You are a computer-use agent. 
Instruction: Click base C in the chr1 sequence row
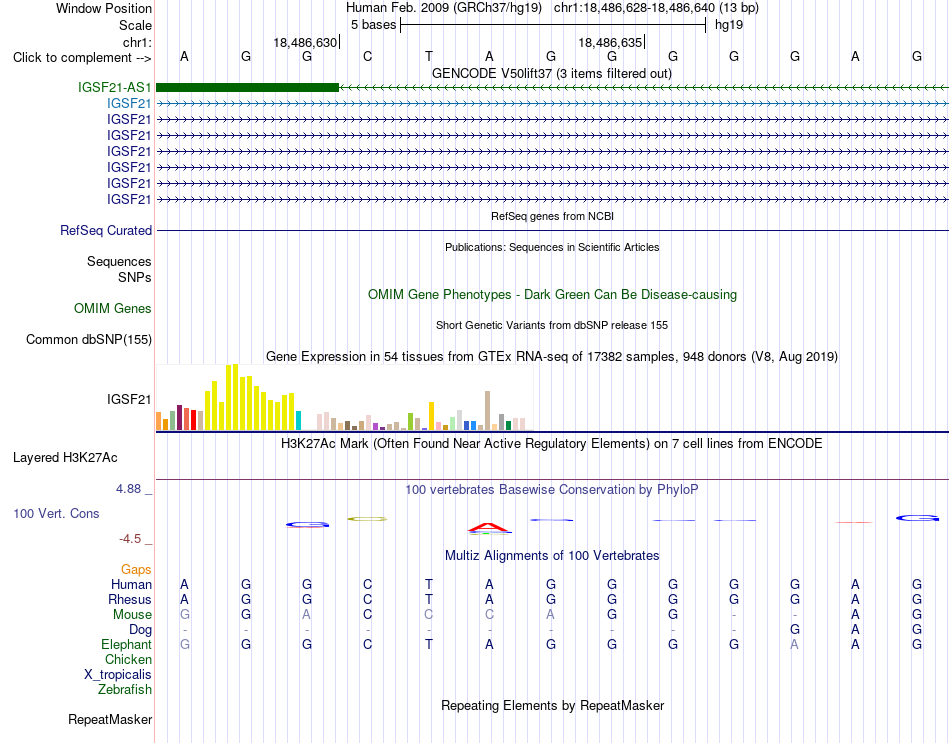pyautogui.click(x=367, y=56)
